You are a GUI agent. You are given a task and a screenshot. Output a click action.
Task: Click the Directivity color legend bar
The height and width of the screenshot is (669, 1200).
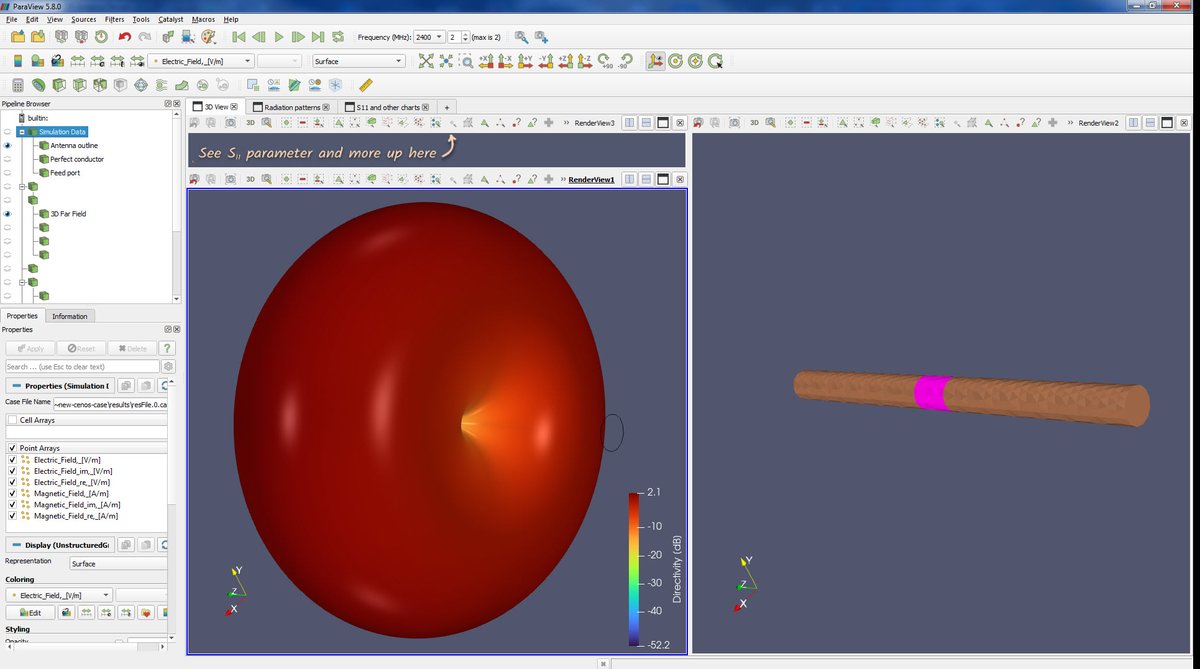tap(636, 568)
